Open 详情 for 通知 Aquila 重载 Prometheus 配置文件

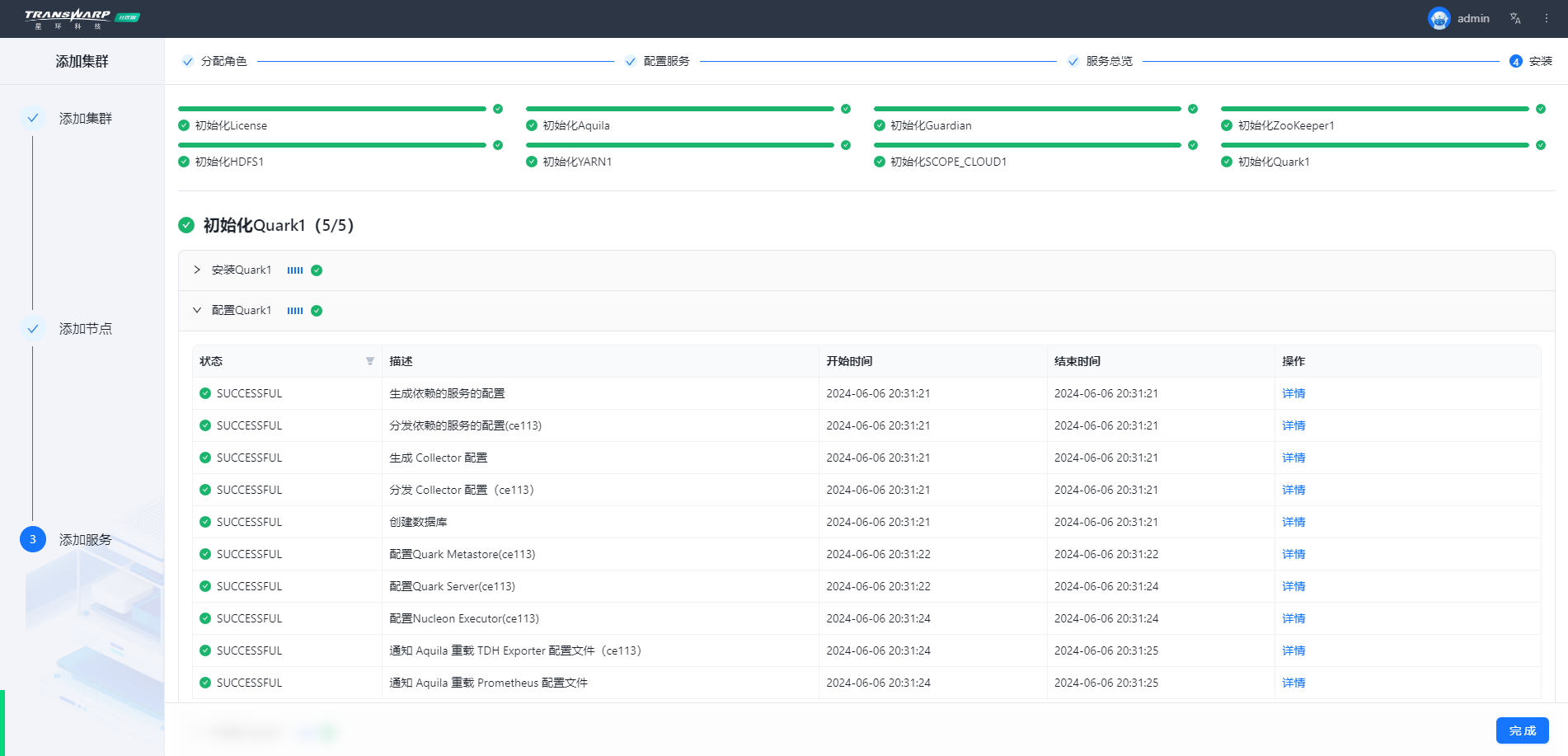coord(1293,683)
